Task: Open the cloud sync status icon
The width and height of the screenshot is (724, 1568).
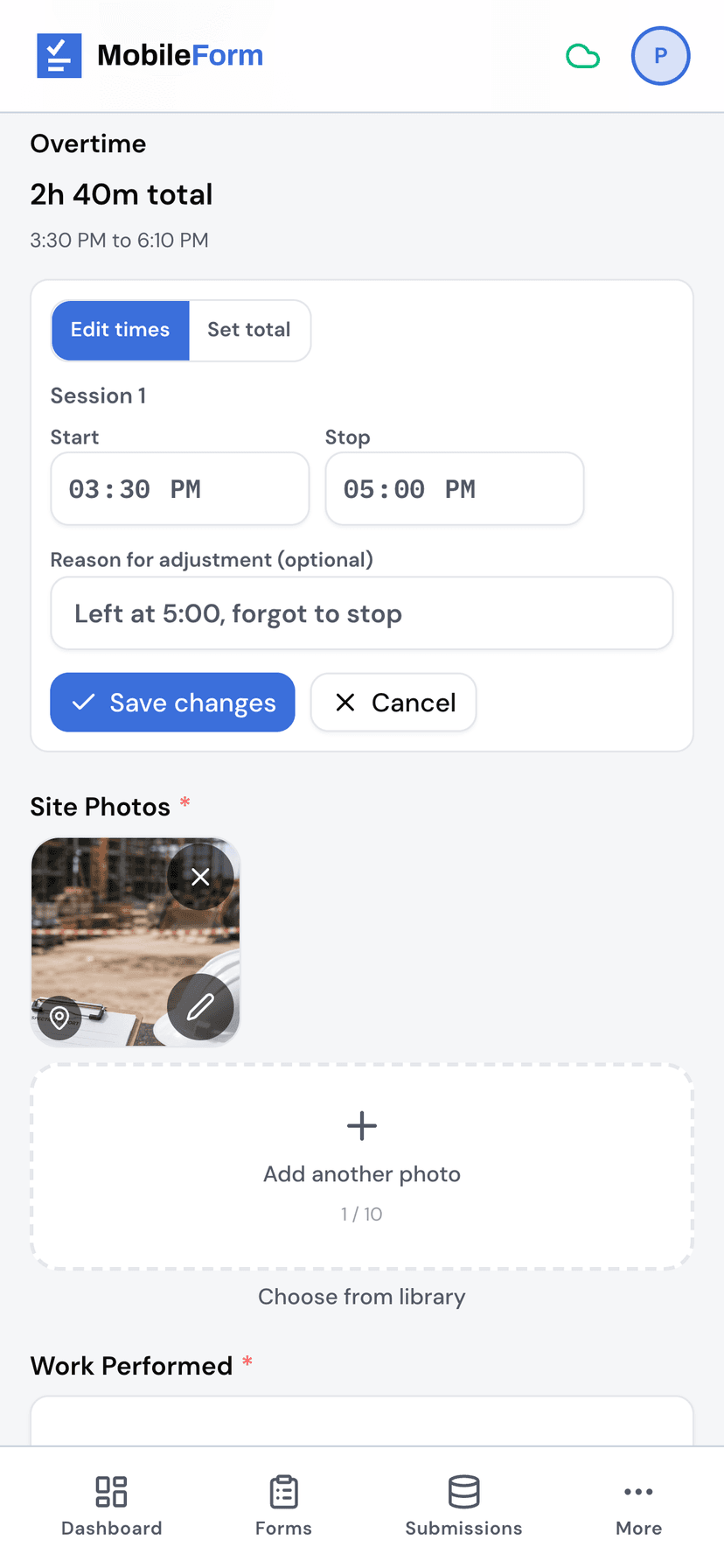Action: pyautogui.click(x=582, y=56)
